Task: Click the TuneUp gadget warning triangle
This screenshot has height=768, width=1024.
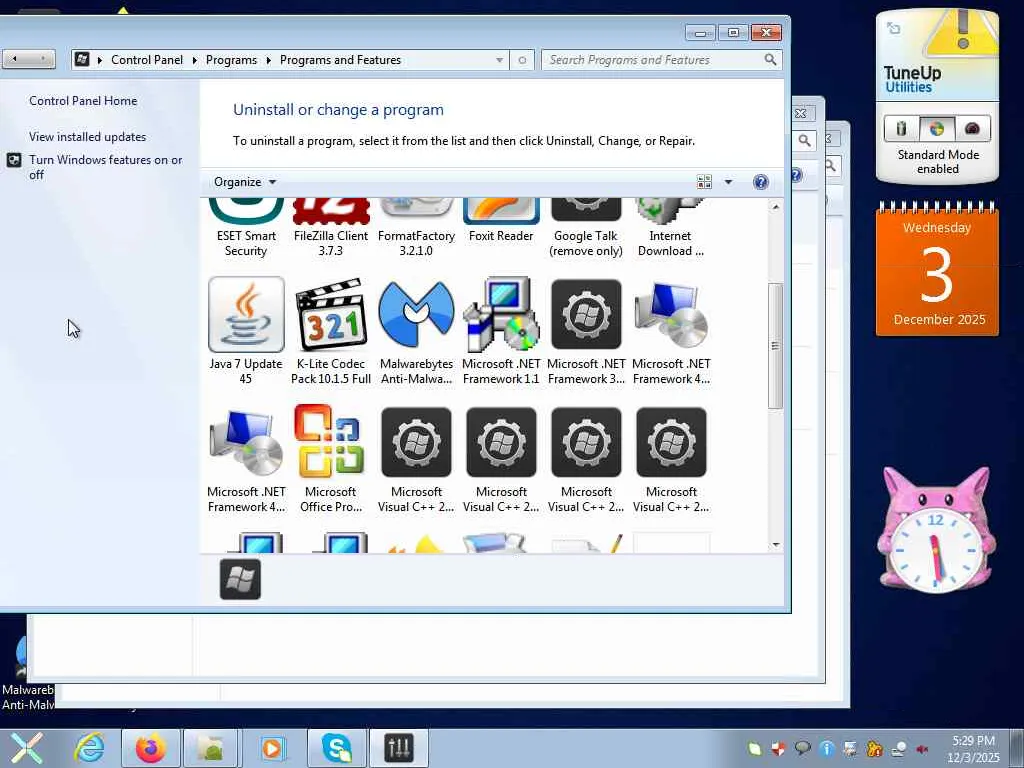Action: pos(962,34)
